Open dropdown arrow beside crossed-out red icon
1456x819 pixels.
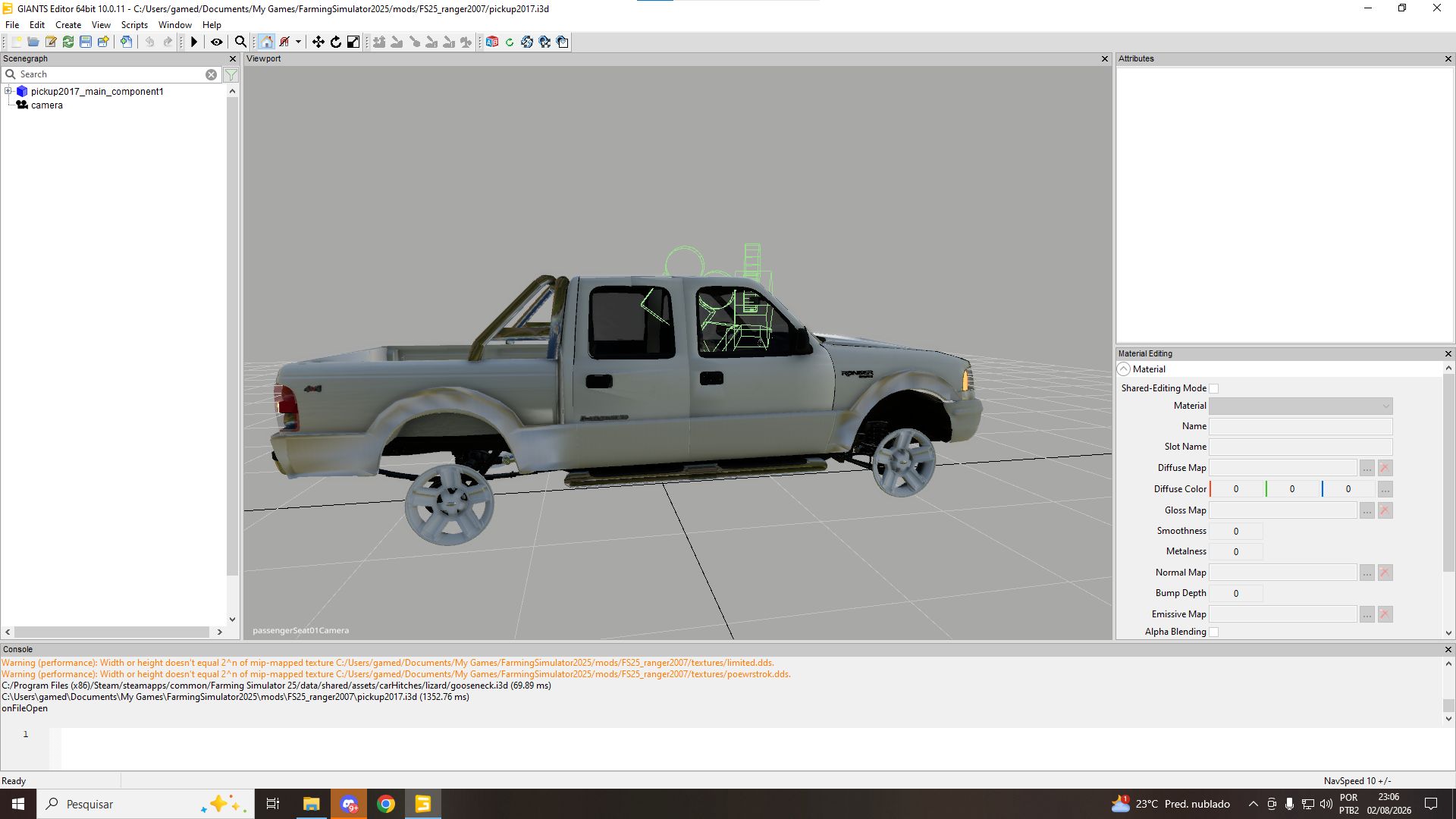click(x=298, y=42)
